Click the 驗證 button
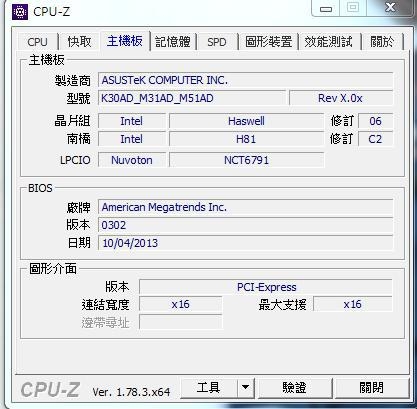 (294, 388)
